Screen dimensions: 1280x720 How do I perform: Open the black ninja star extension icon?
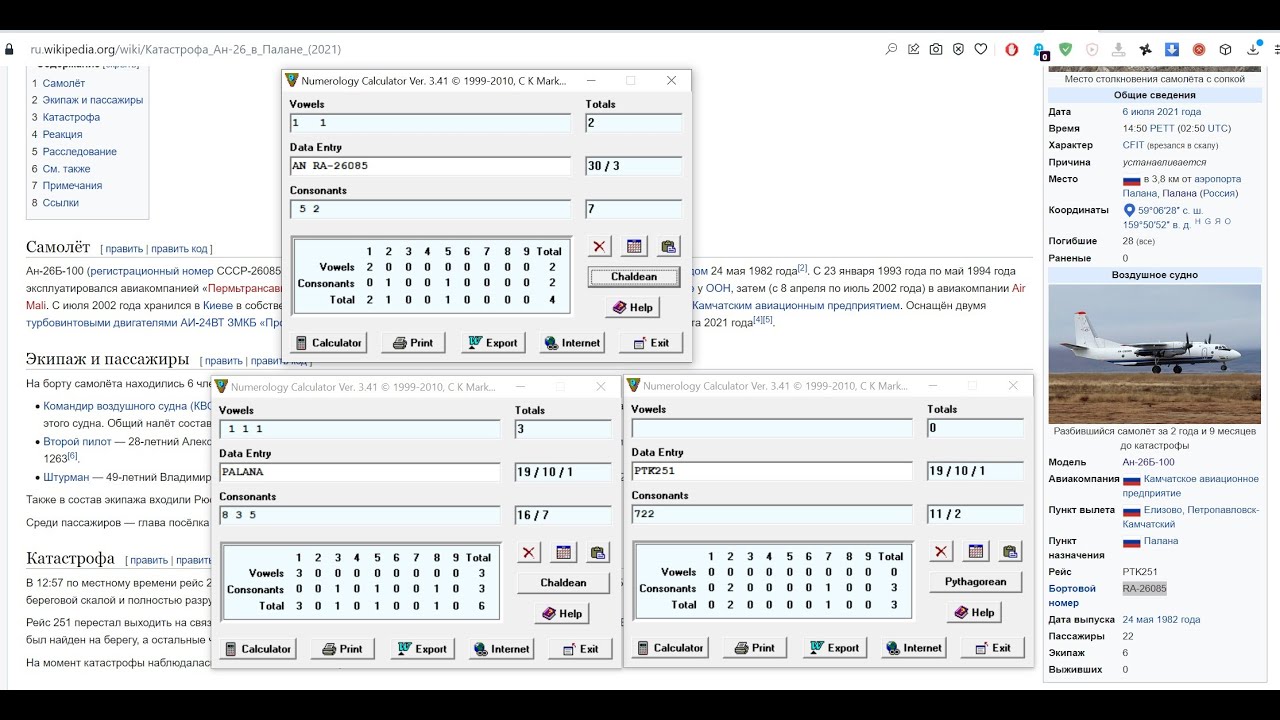point(1146,49)
